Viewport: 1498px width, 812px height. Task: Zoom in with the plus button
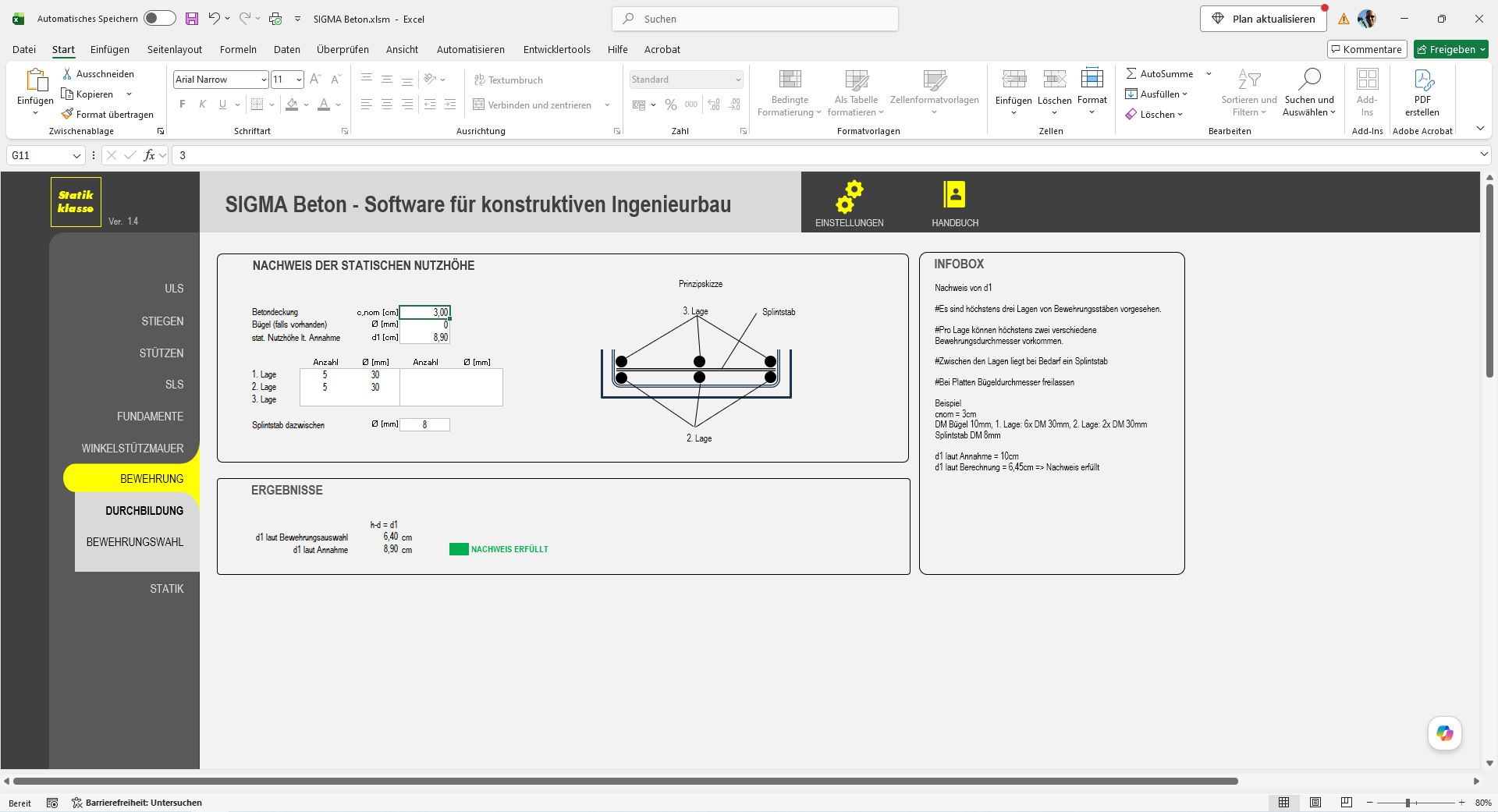[1461, 803]
